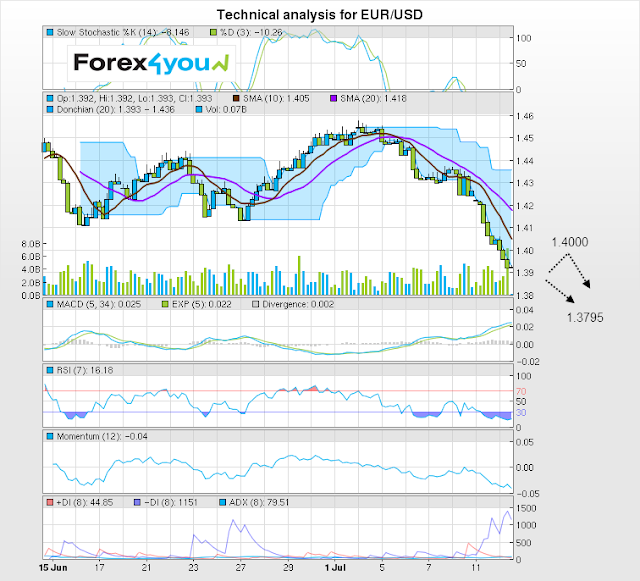Click the 1.4000 price target annotation

570,242
